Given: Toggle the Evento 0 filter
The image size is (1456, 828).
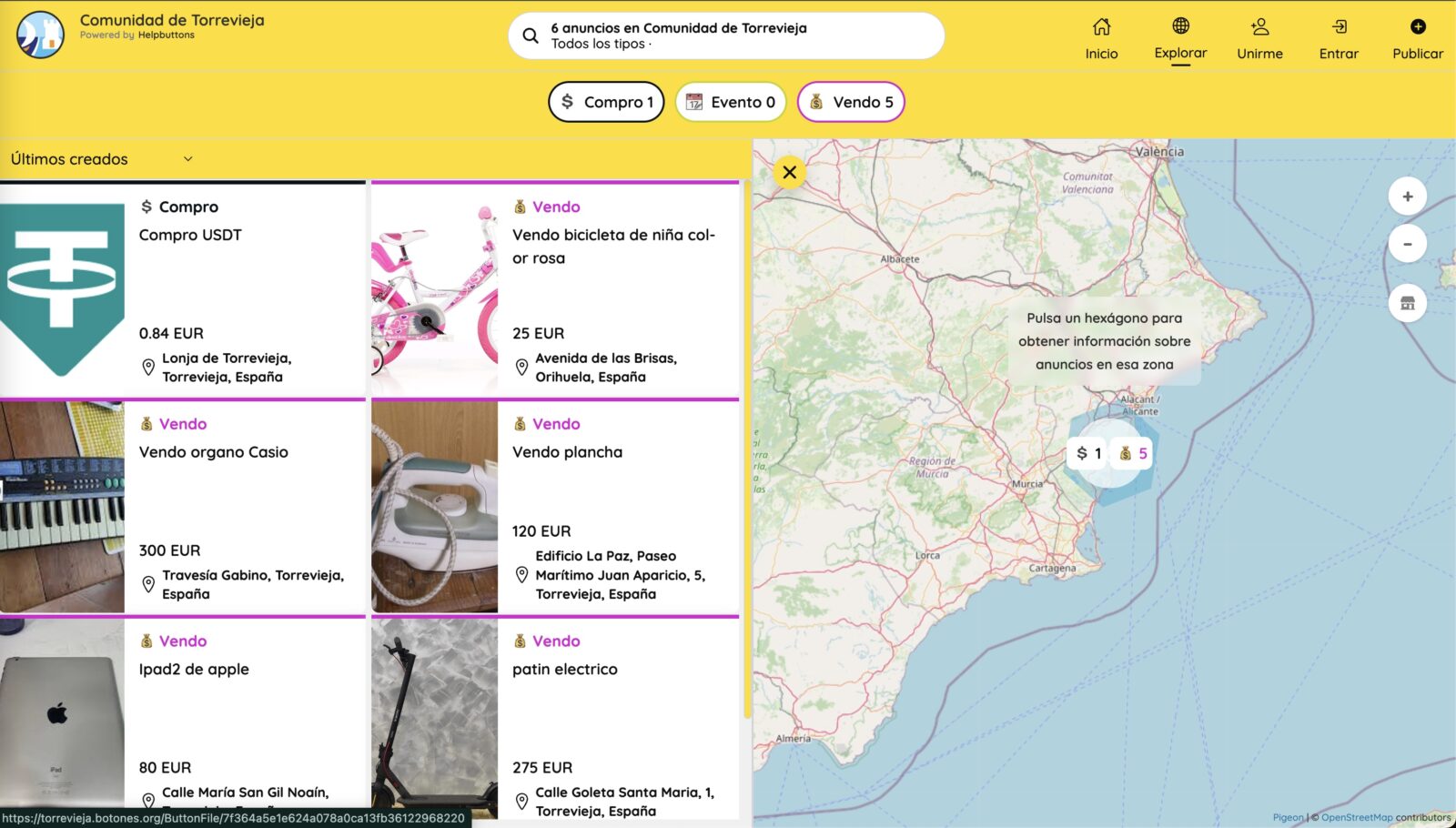Looking at the screenshot, I should [731, 102].
